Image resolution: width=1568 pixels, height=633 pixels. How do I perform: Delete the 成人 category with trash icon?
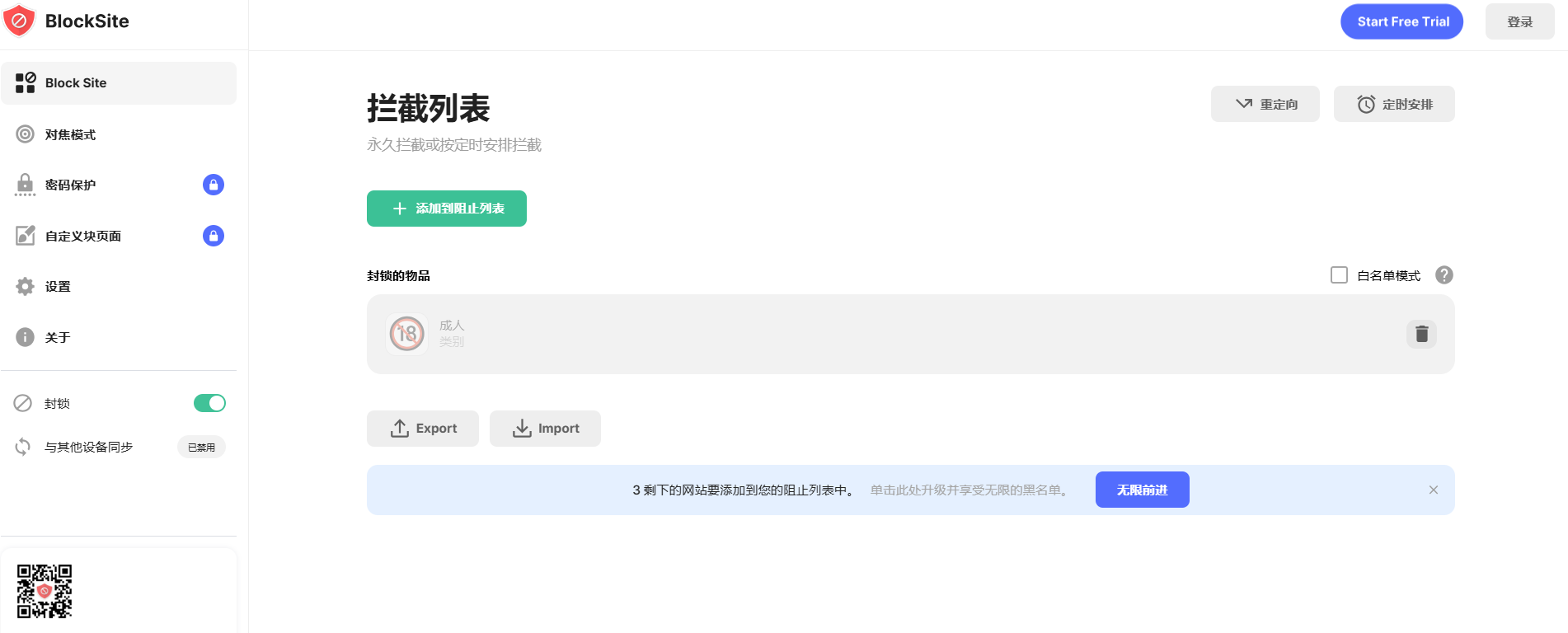(x=1422, y=334)
